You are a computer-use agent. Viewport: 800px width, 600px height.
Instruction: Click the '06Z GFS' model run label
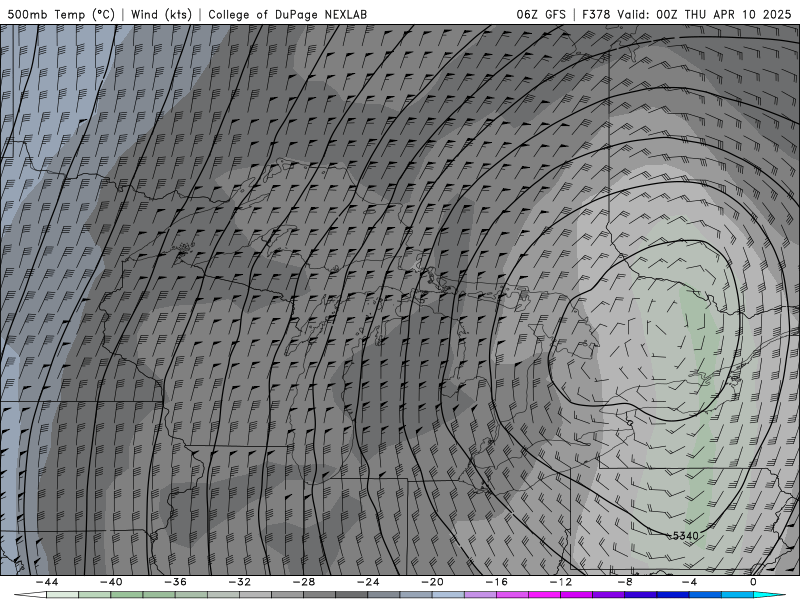[541, 14]
